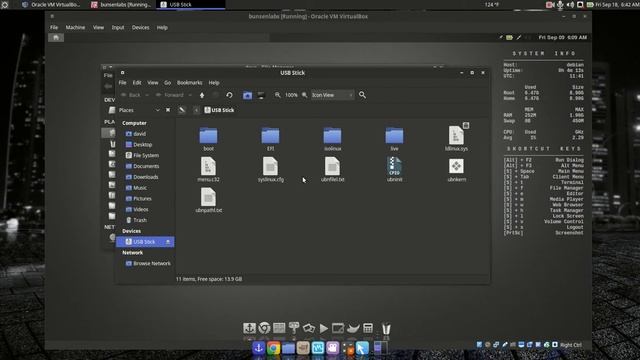Click the host volume tray icon

click(x=570, y=4)
